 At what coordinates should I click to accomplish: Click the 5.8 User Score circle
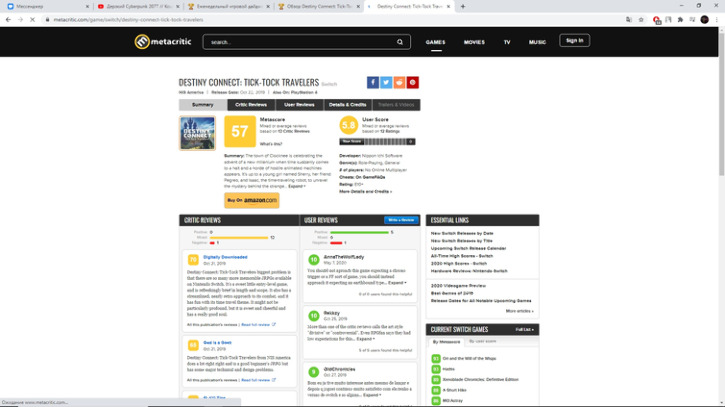(348, 125)
